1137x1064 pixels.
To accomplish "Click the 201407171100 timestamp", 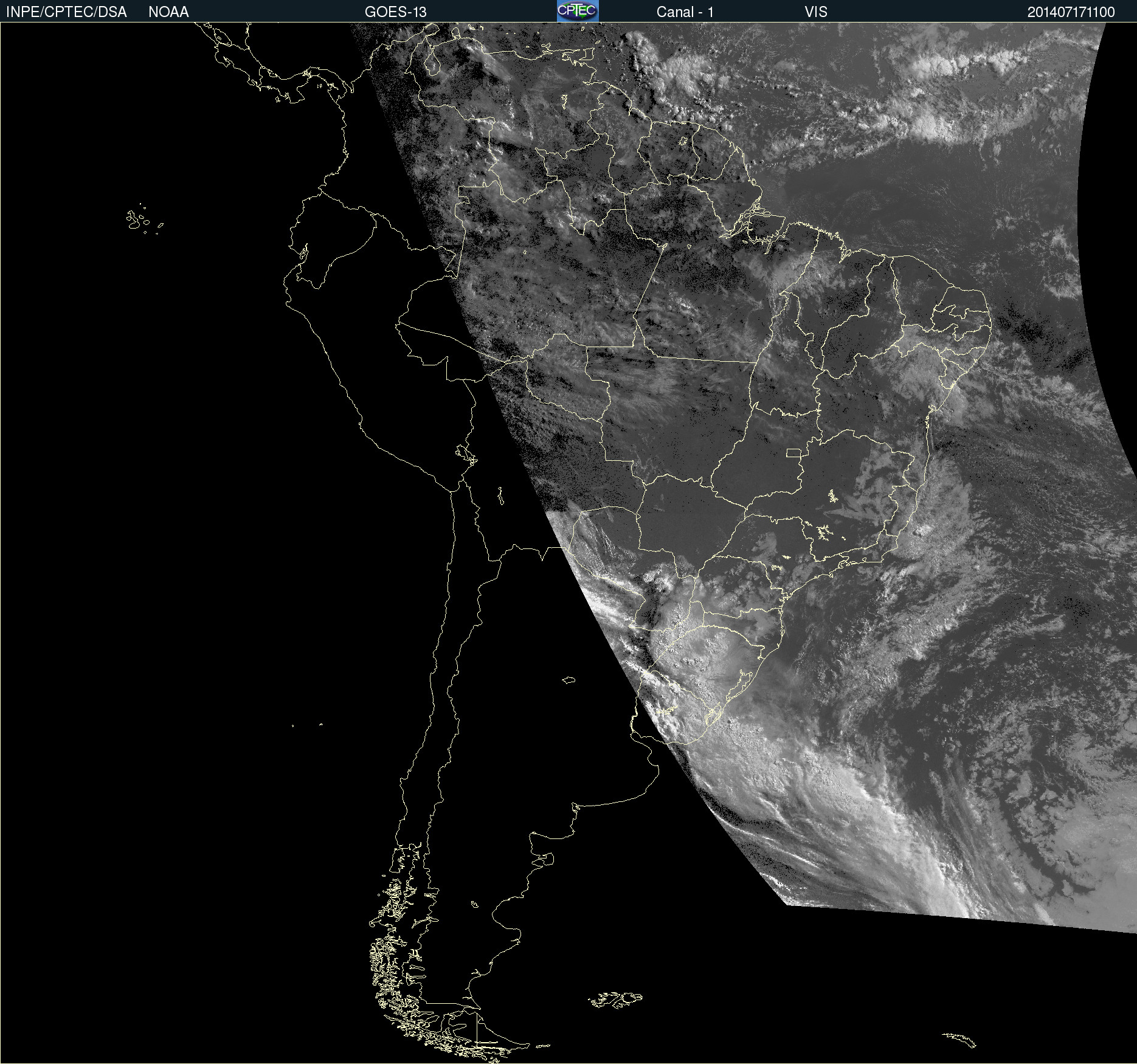I will [1071, 12].
